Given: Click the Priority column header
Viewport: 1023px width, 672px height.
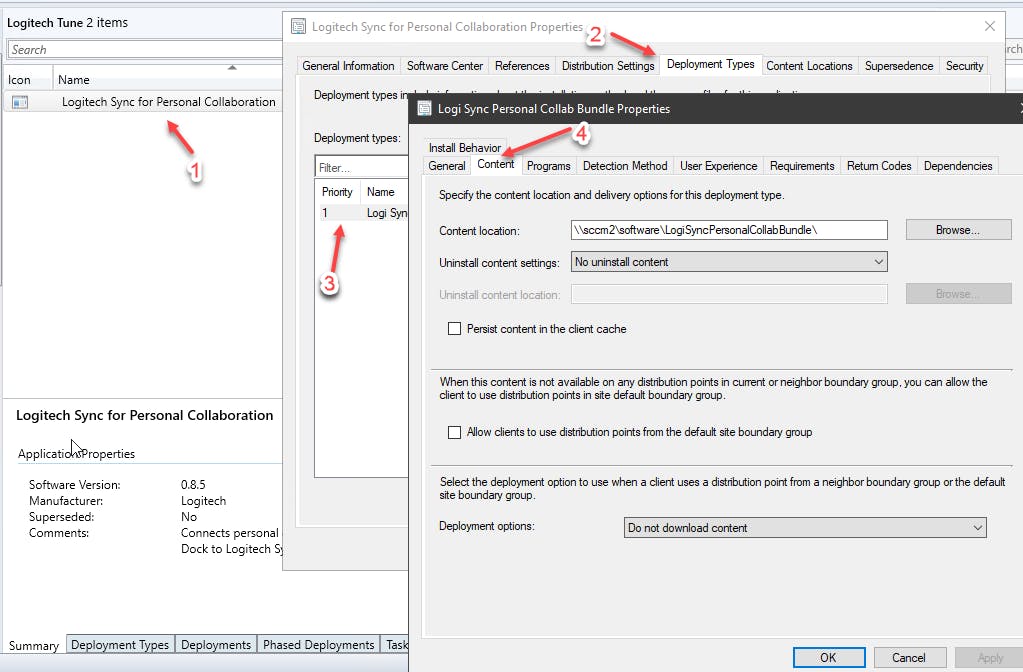Looking at the screenshot, I should 337,192.
